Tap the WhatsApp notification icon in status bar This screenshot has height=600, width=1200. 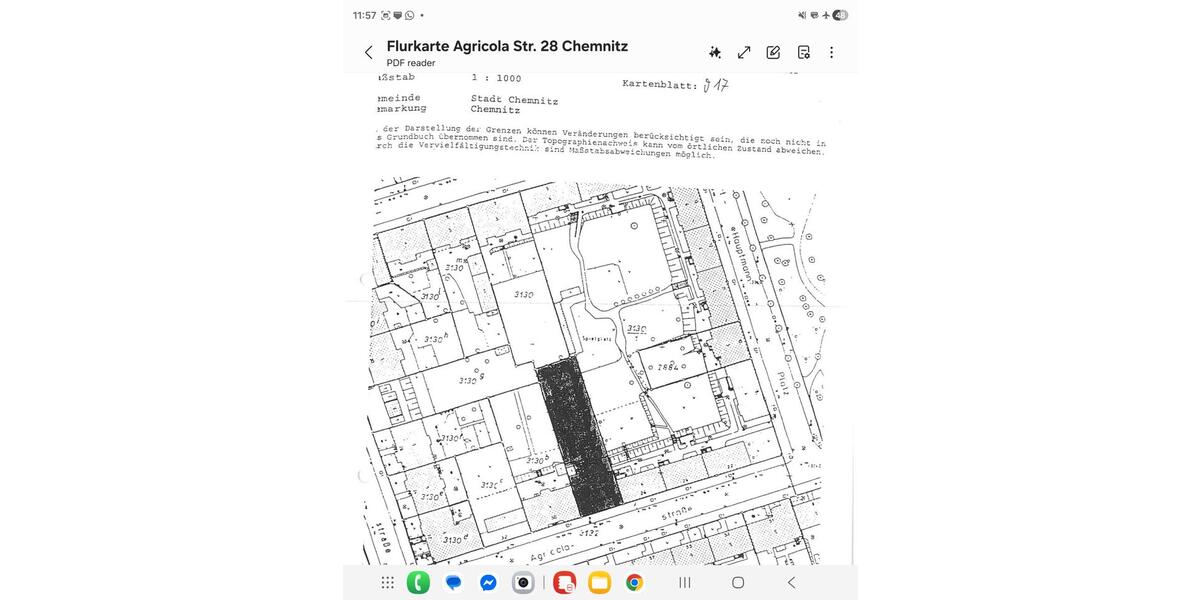(x=410, y=15)
